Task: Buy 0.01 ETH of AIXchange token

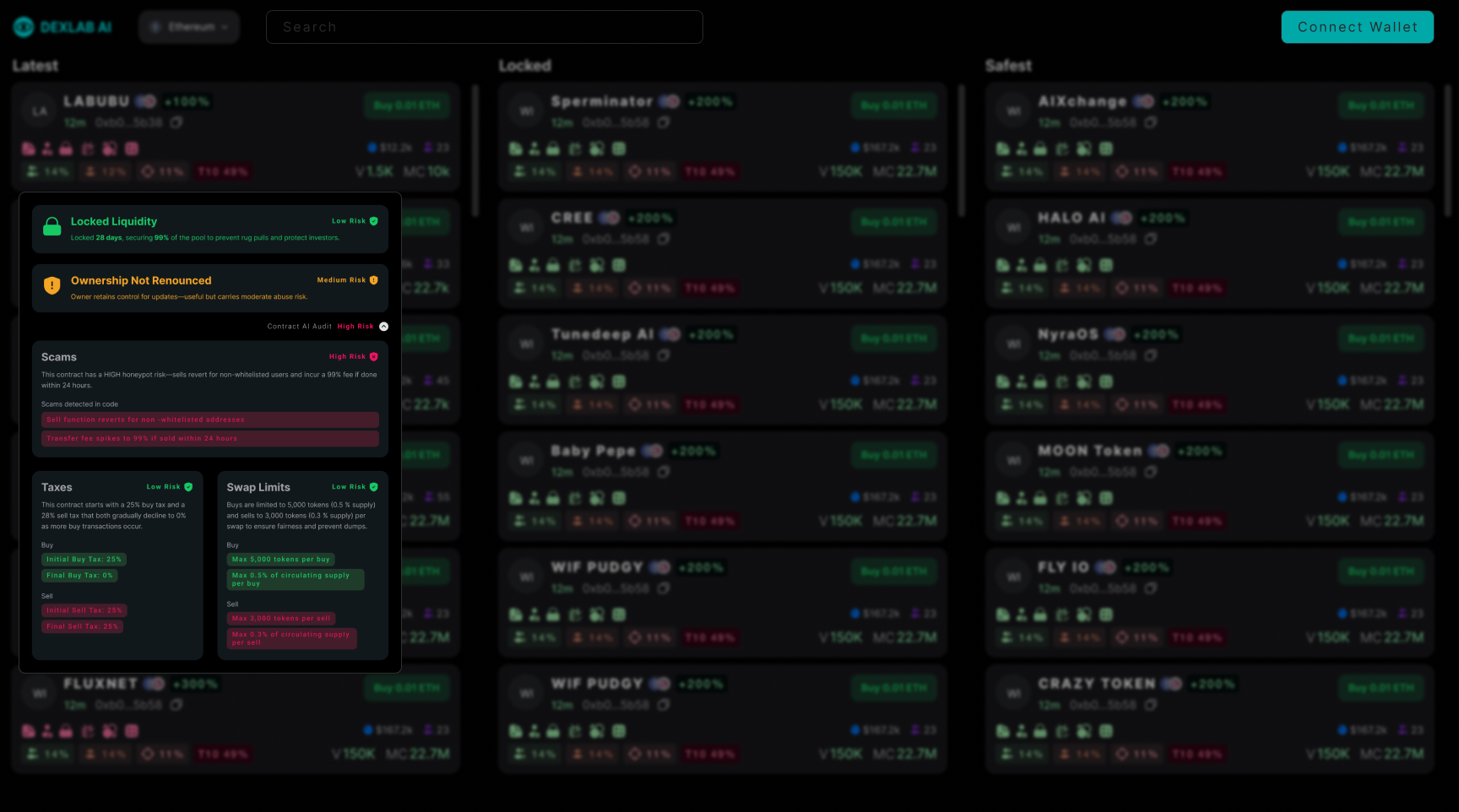Action: [x=1380, y=106]
